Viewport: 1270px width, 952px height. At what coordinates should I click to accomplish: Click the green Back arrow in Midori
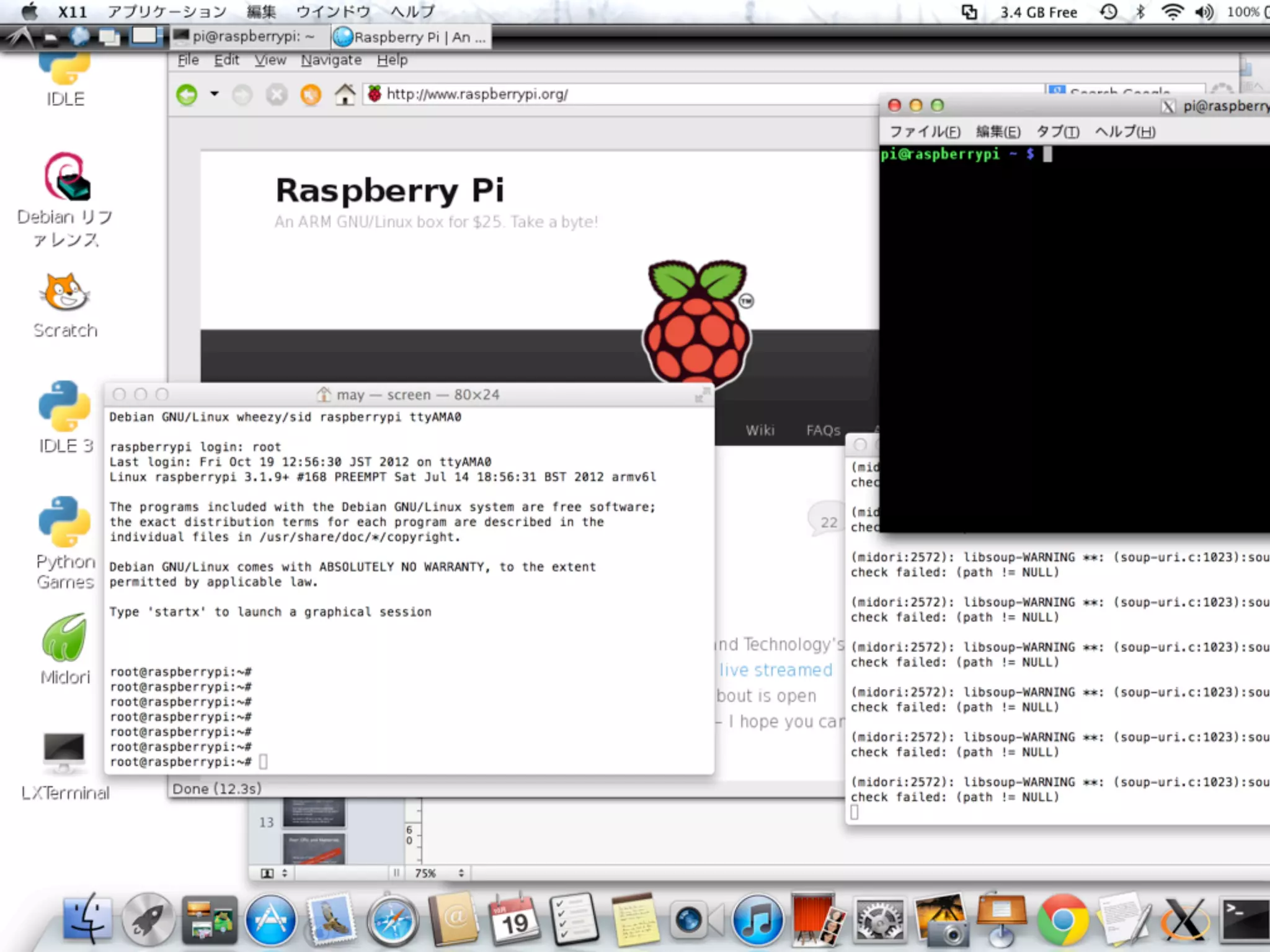(187, 95)
